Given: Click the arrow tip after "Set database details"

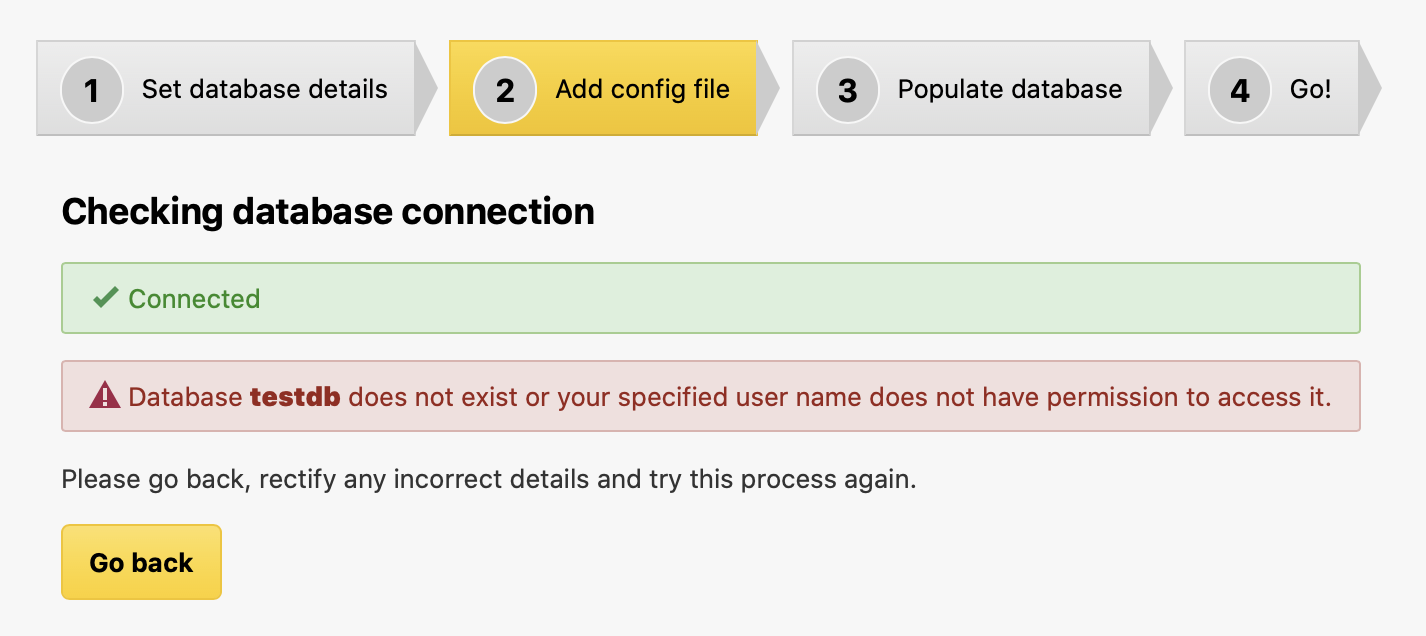Looking at the screenshot, I should coord(426,89).
